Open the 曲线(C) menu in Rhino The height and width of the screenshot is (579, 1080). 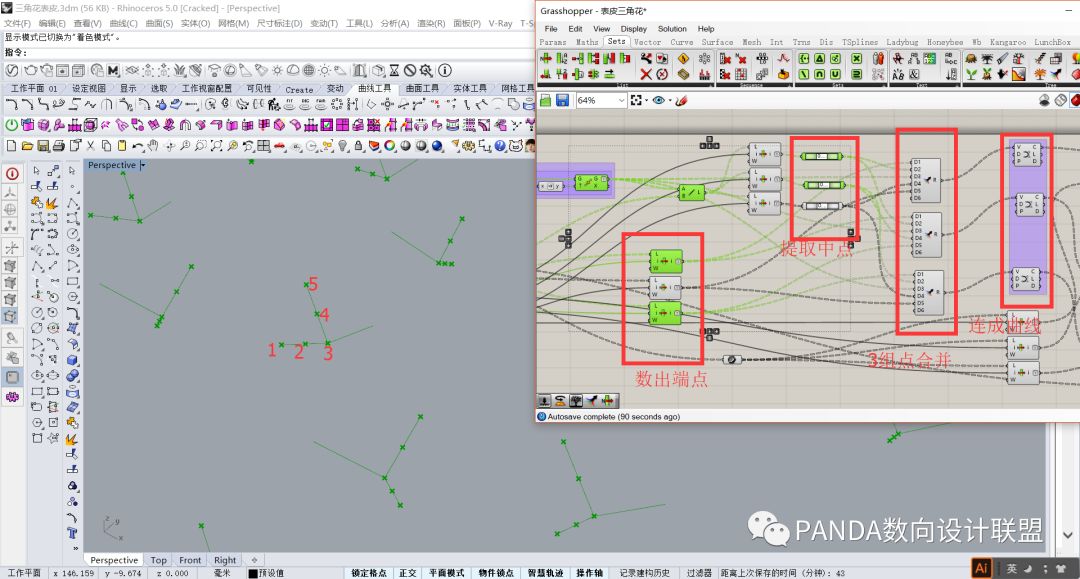click(x=123, y=23)
